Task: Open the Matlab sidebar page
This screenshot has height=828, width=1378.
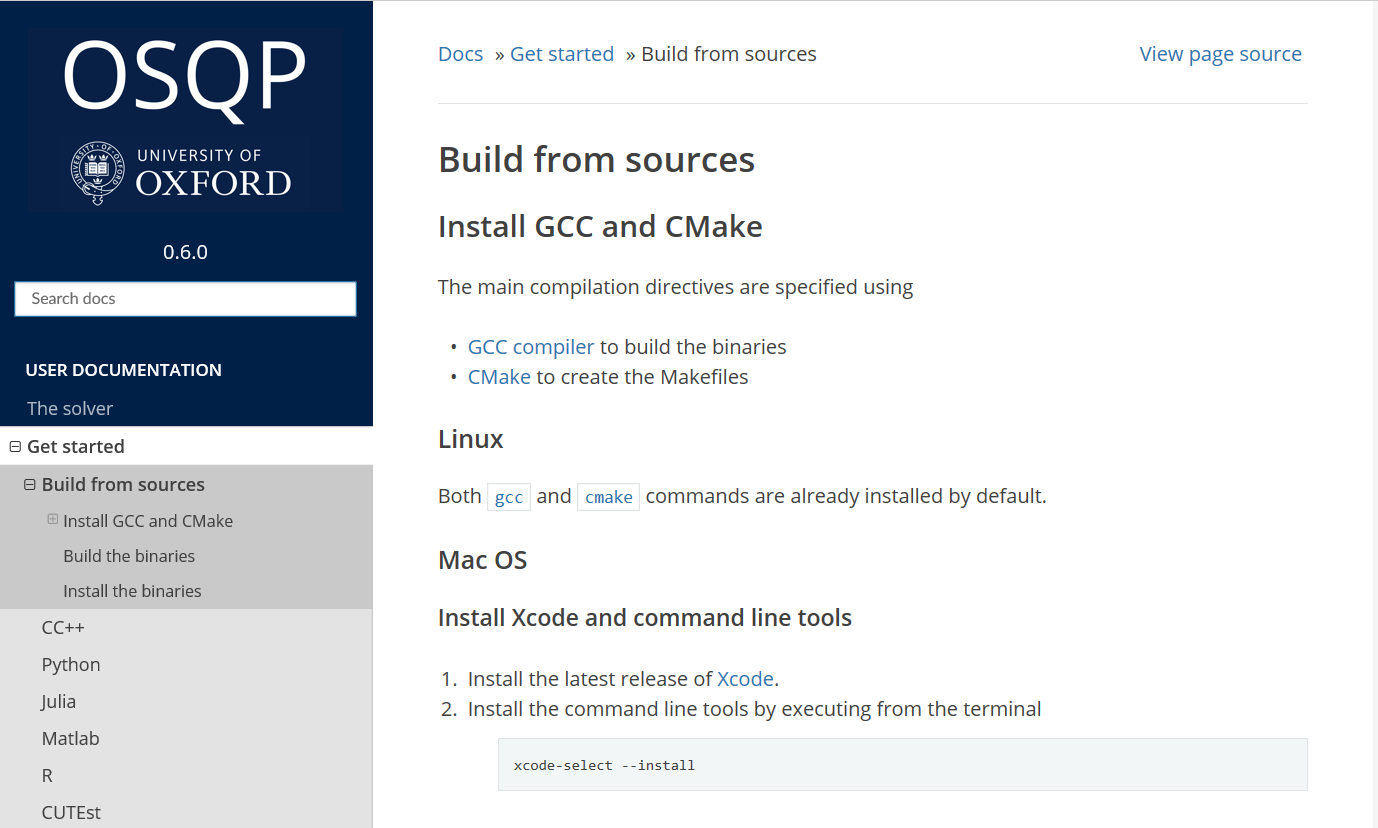Action: coord(71,739)
